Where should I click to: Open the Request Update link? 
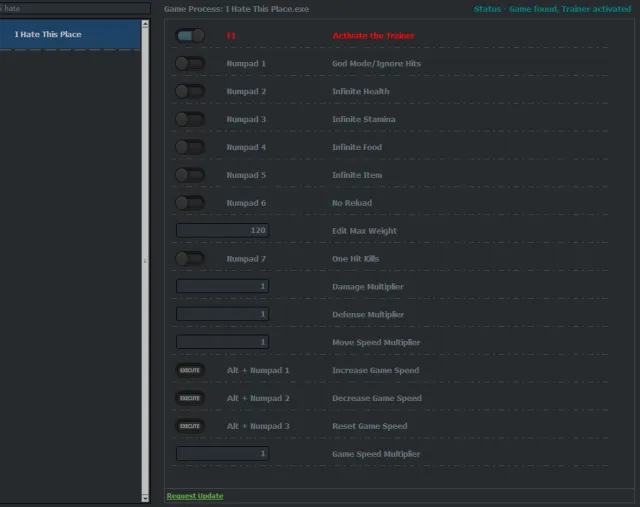pyautogui.click(x=195, y=496)
